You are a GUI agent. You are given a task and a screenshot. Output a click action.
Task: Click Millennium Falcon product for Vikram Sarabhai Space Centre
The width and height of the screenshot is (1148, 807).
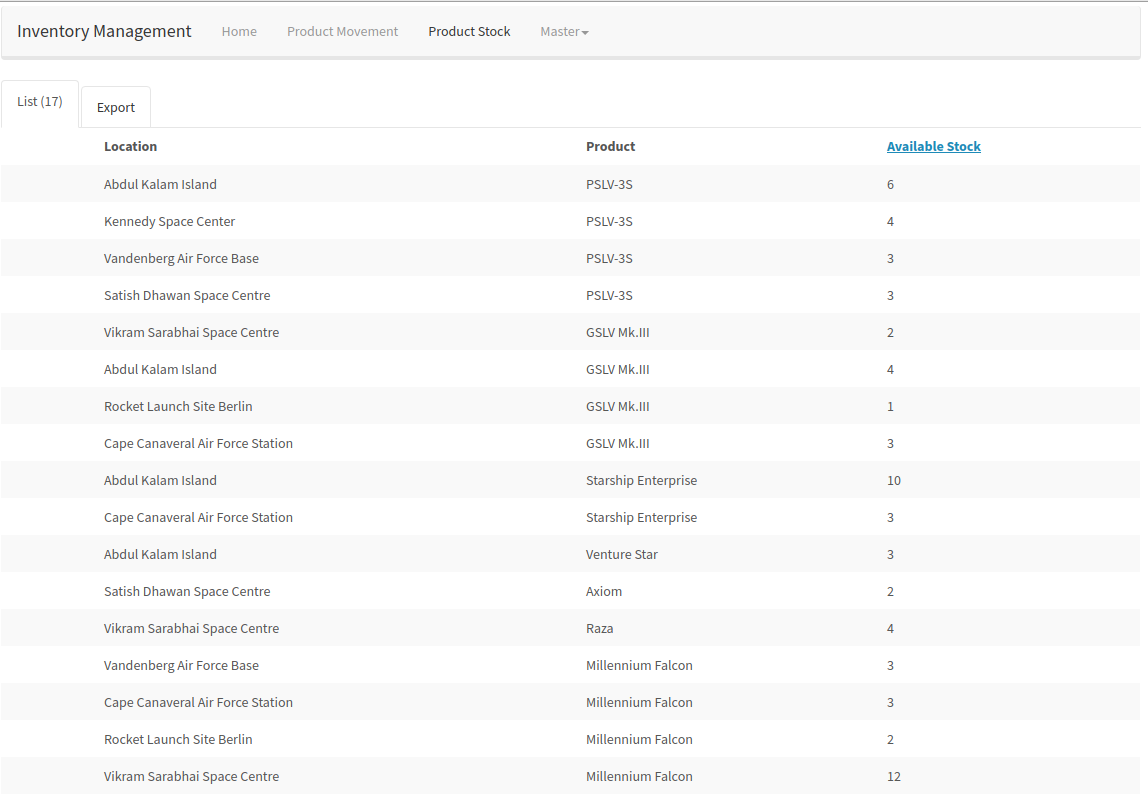[639, 776]
